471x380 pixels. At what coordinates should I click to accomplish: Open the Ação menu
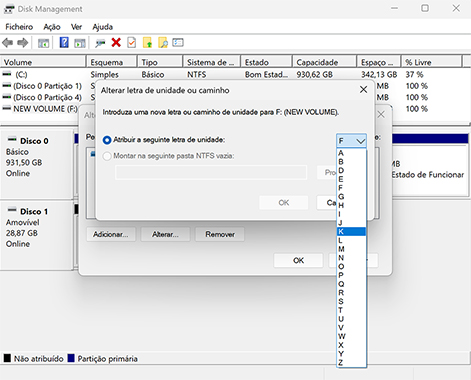(x=52, y=27)
